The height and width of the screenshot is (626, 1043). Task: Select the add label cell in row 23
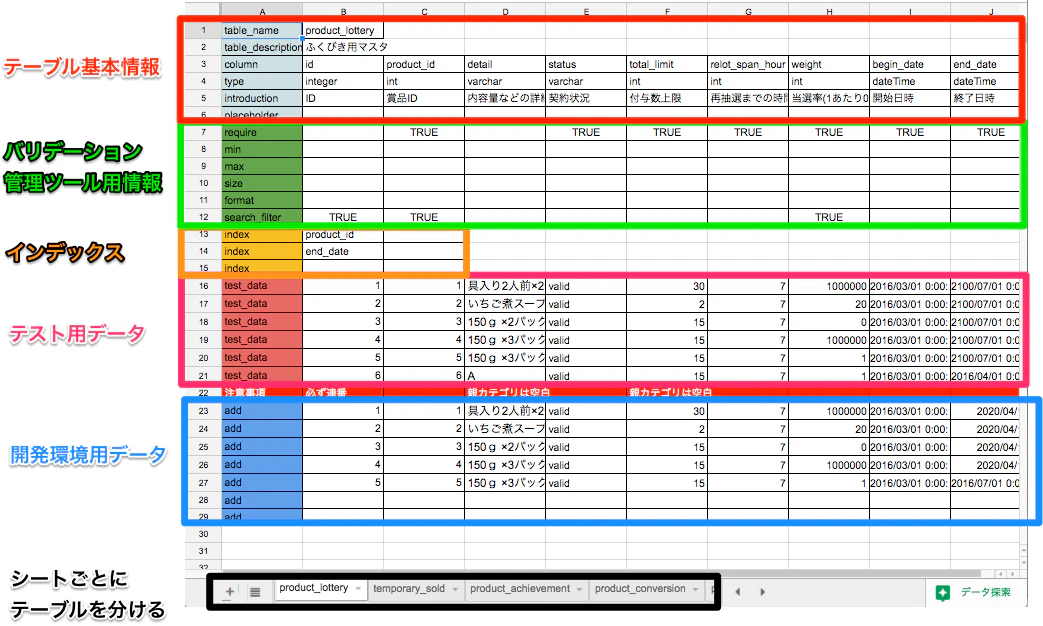pyautogui.click(x=262, y=410)
